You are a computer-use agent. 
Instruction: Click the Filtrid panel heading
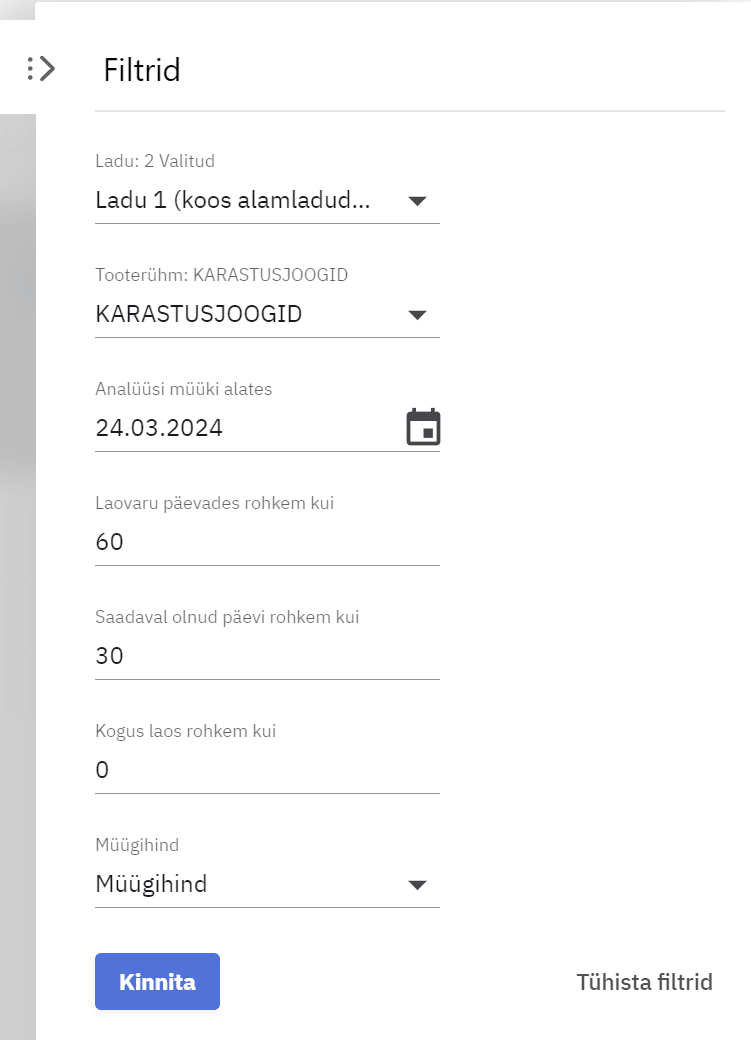point(142,71)
